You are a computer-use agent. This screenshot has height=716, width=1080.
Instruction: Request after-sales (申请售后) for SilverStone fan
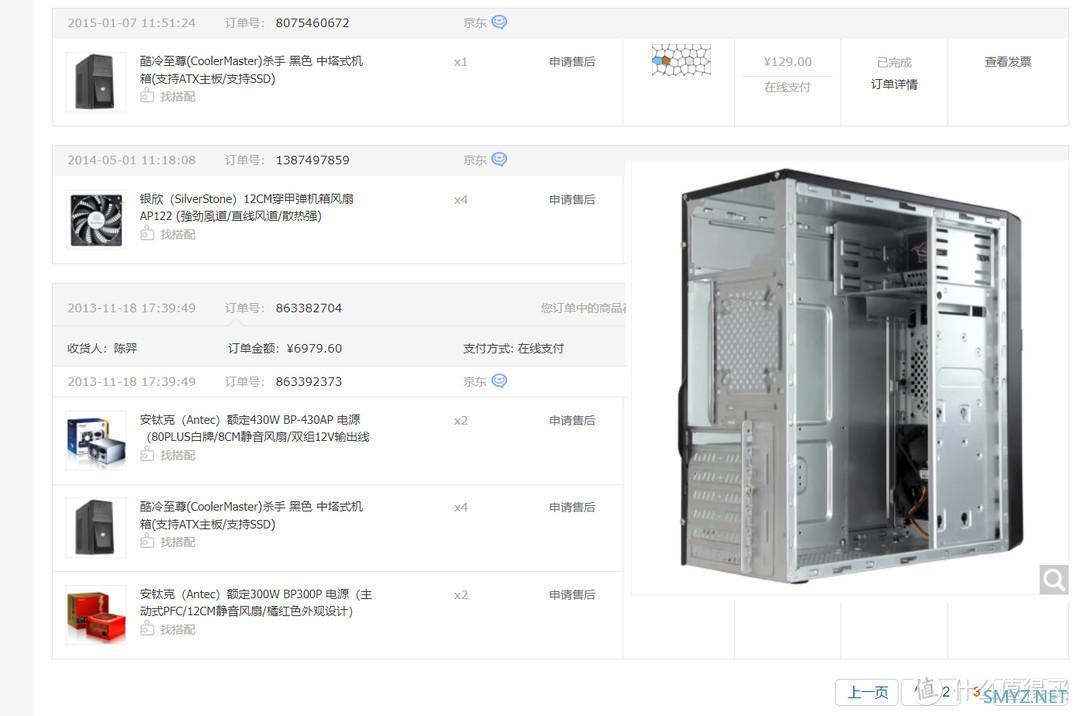[x=572, y=200]
